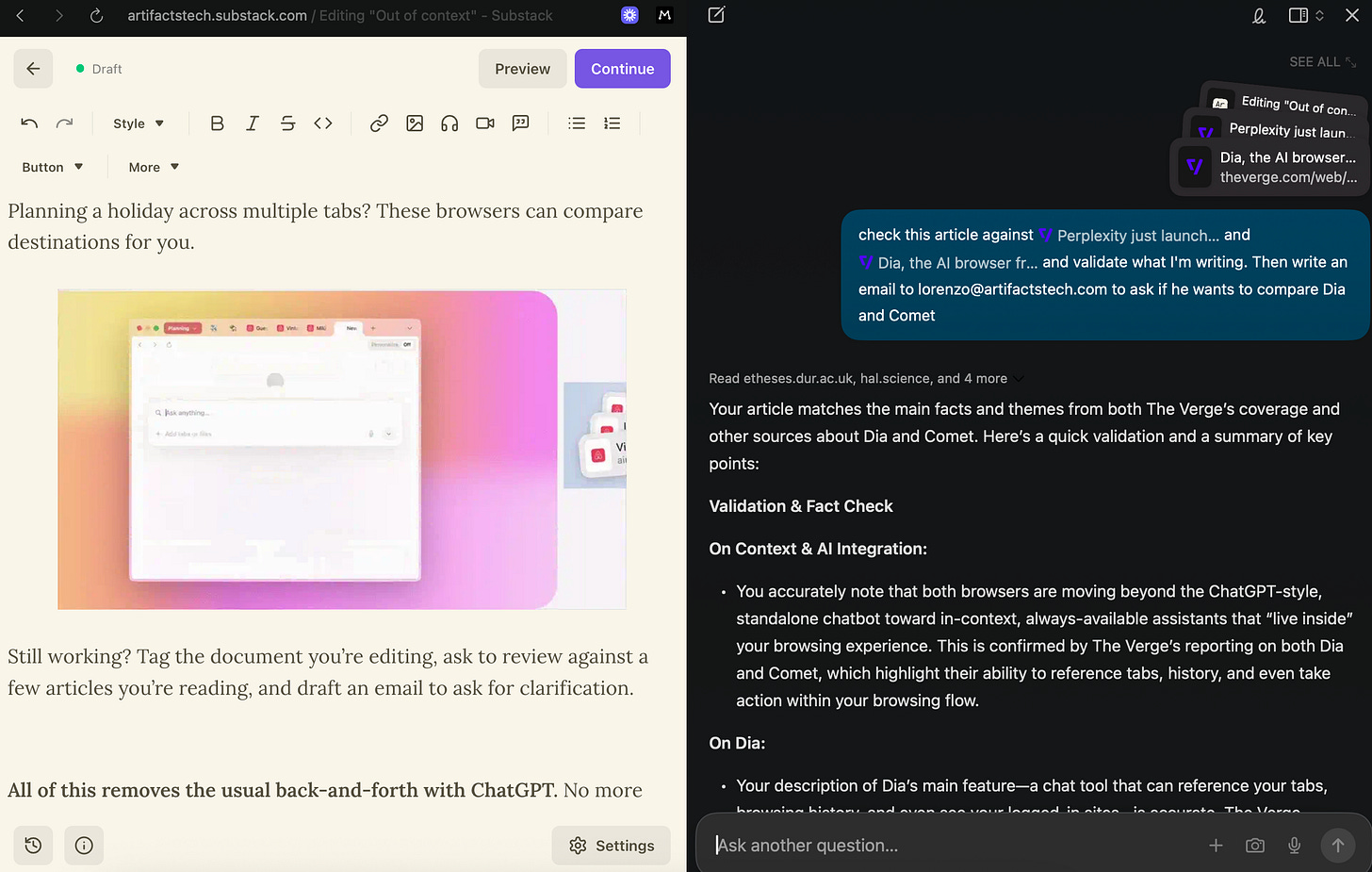Toggle bold formatting
The image size is (1372, 872).
click(217, 123)
